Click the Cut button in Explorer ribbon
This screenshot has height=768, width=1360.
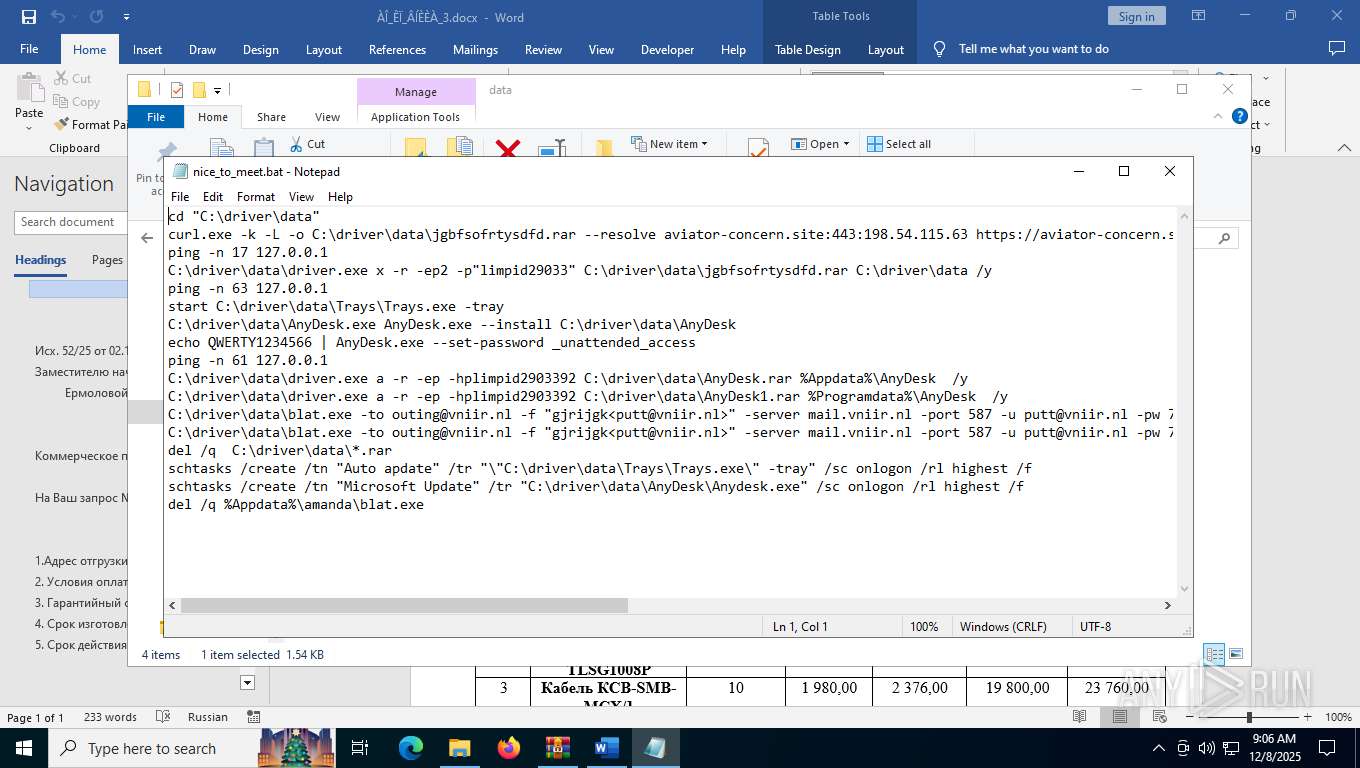click(308, 144)
